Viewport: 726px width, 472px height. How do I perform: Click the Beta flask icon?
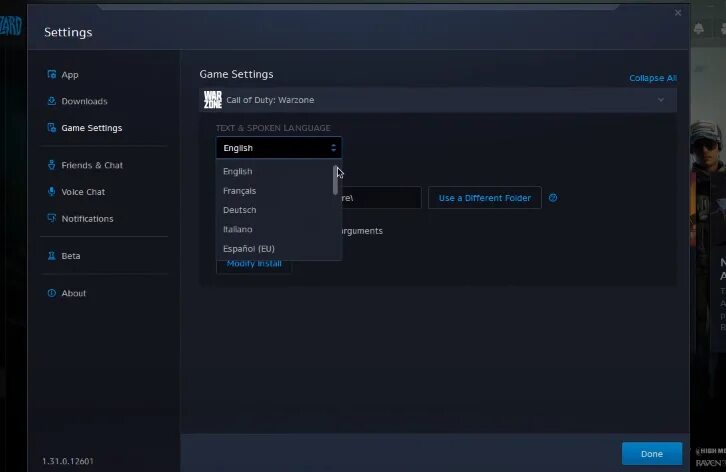click(51, 256)
